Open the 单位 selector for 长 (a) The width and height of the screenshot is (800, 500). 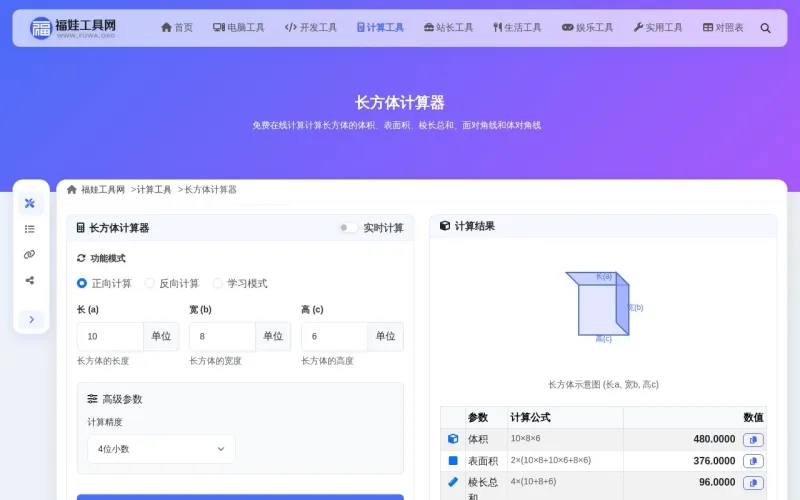pyautogui.click(x=161, y=336)
